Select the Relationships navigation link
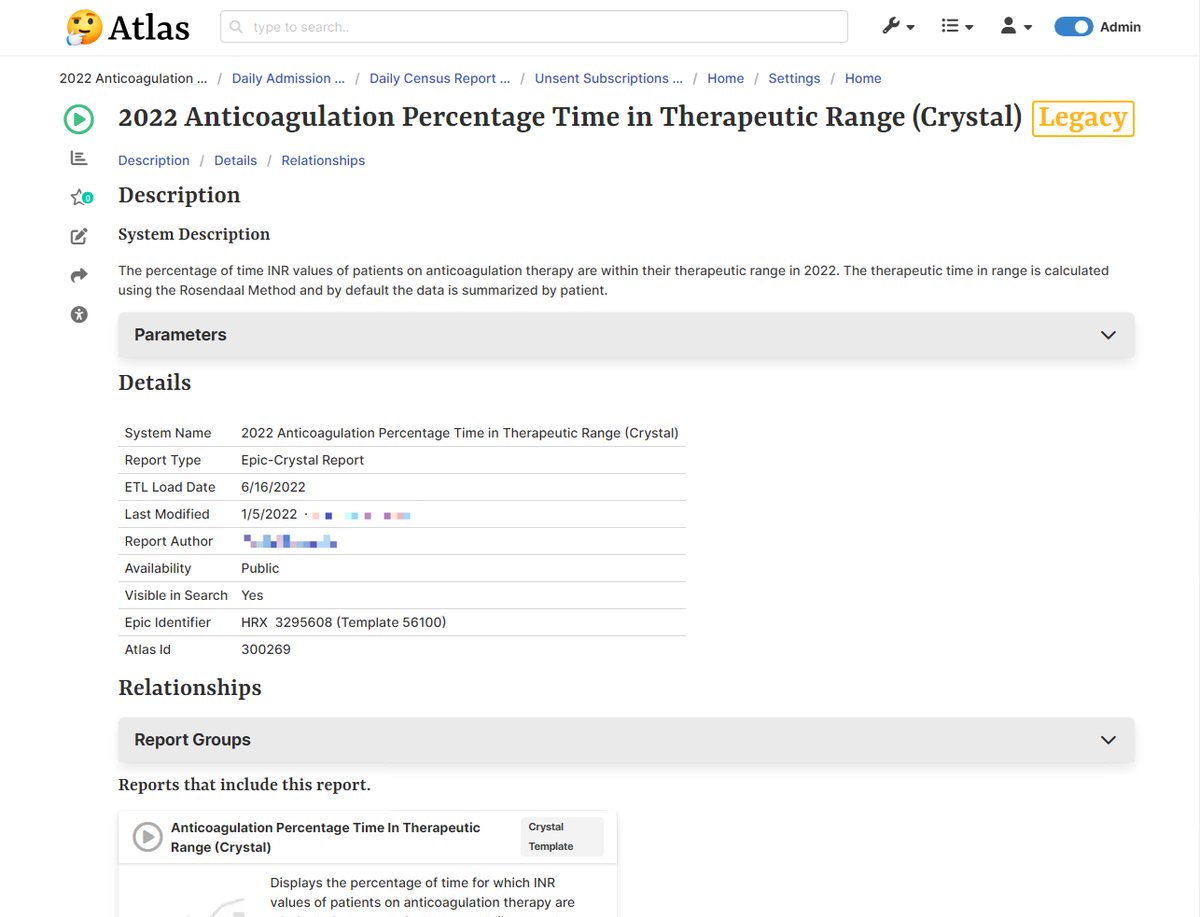This screenshot has width=1200, height=917. [x=323, y=160]
